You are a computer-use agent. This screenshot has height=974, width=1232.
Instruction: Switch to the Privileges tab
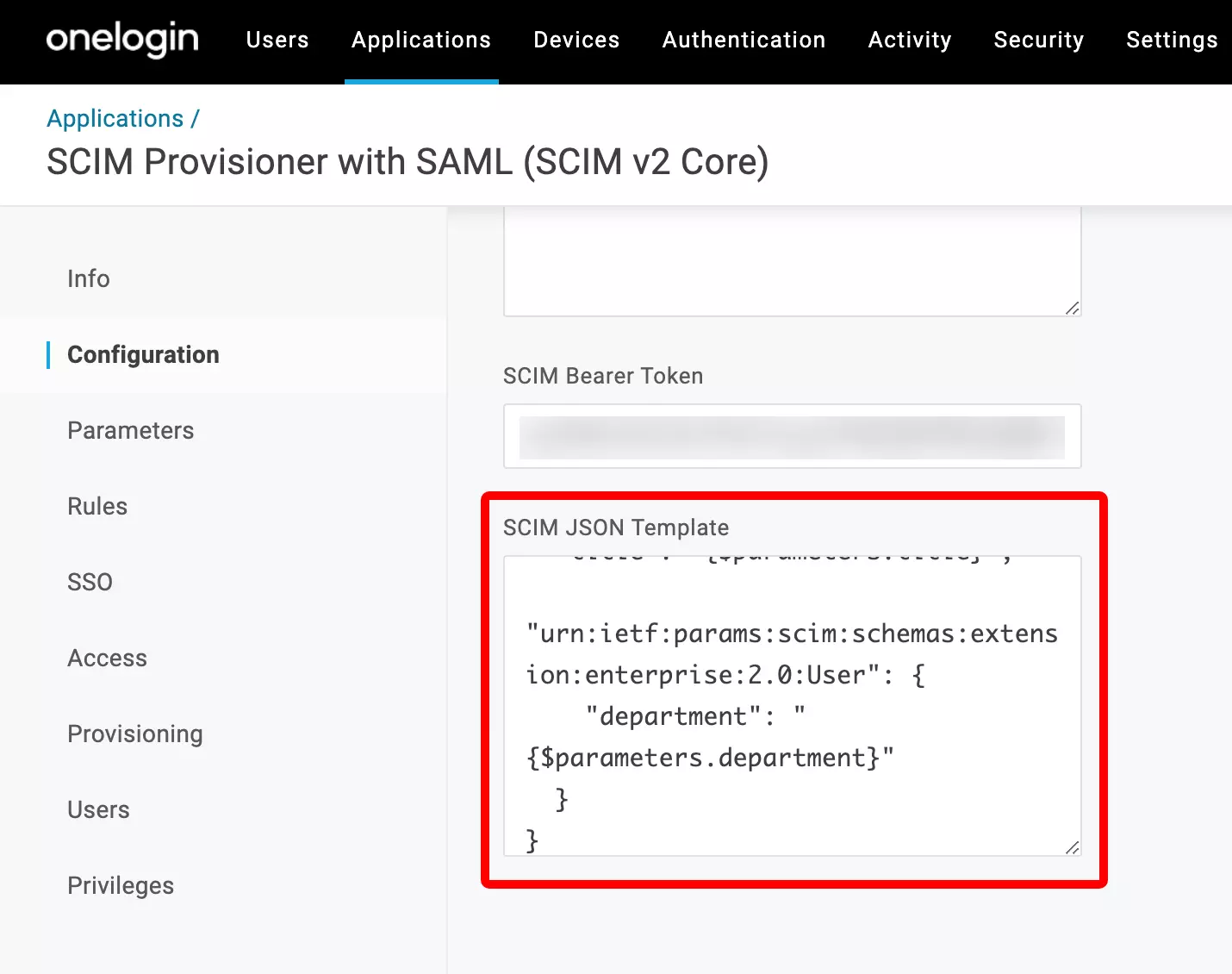click(121, 885)
